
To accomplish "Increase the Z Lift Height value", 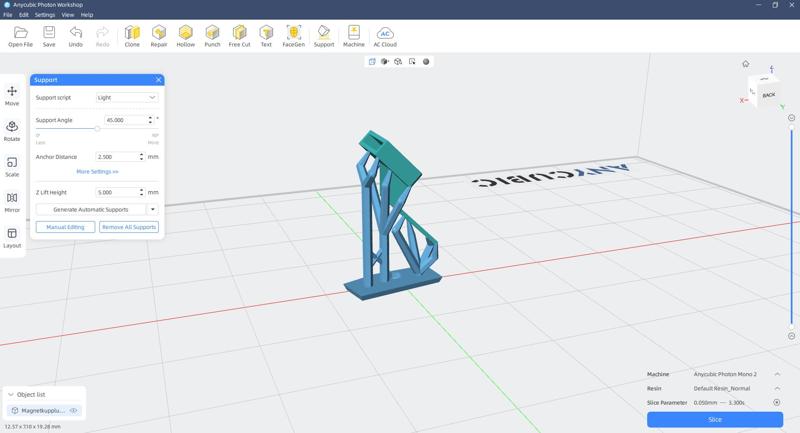I will (x=141, y=190).
